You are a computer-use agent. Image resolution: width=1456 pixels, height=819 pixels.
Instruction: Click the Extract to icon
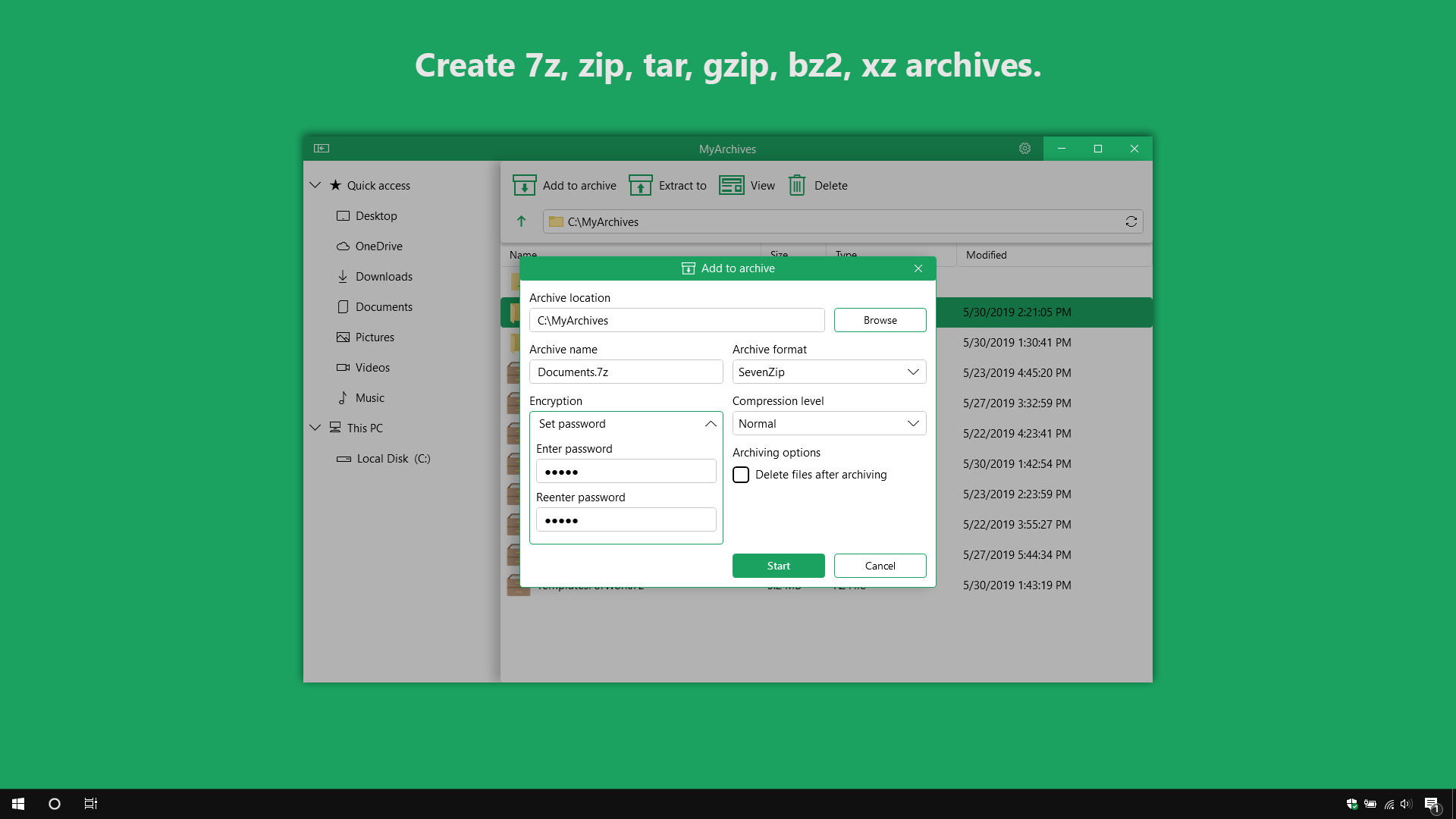(639, 185)
